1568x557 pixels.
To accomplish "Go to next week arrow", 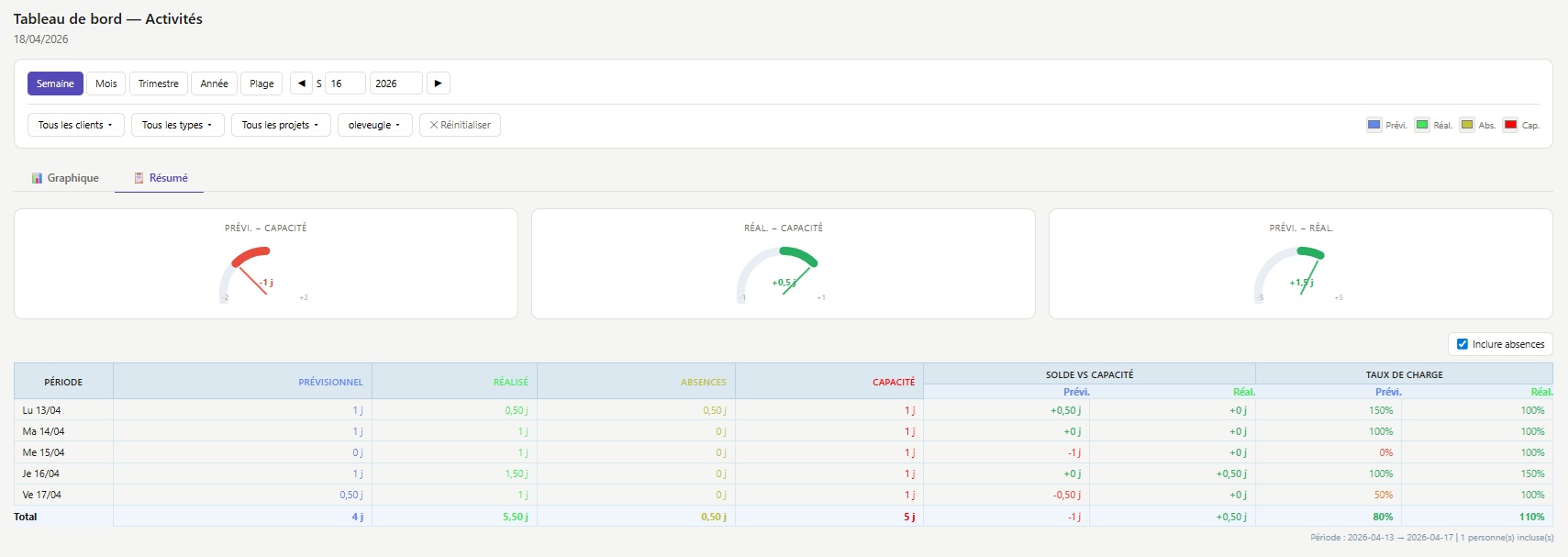I will (x=439, y=84).
